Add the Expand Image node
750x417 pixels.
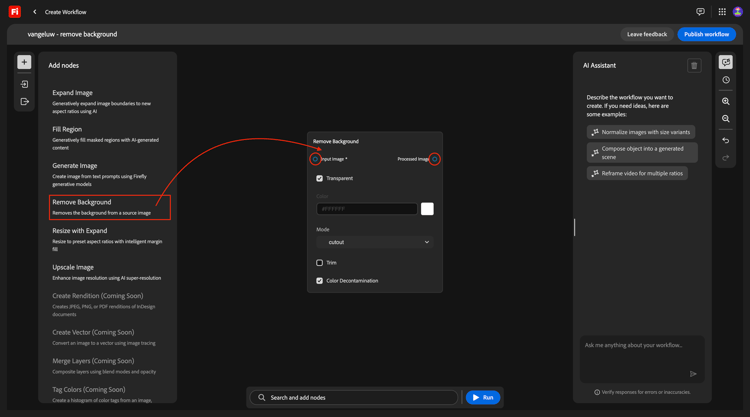click(109, 101)
